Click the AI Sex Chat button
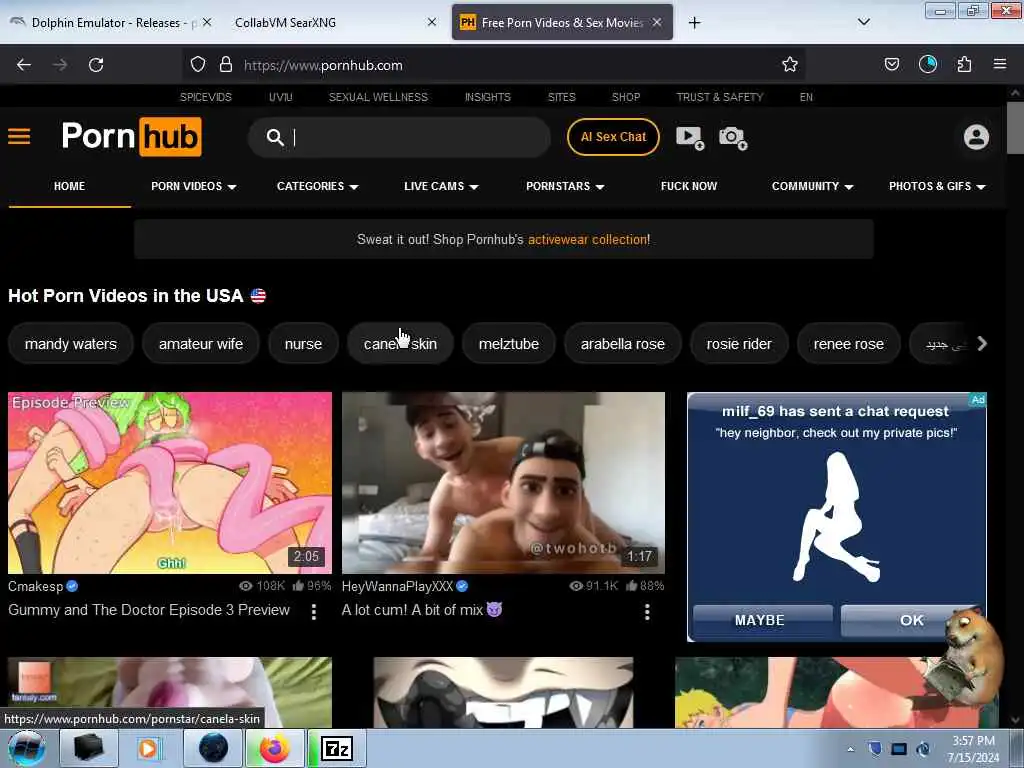1024x768 pixels. click(613, 137)
